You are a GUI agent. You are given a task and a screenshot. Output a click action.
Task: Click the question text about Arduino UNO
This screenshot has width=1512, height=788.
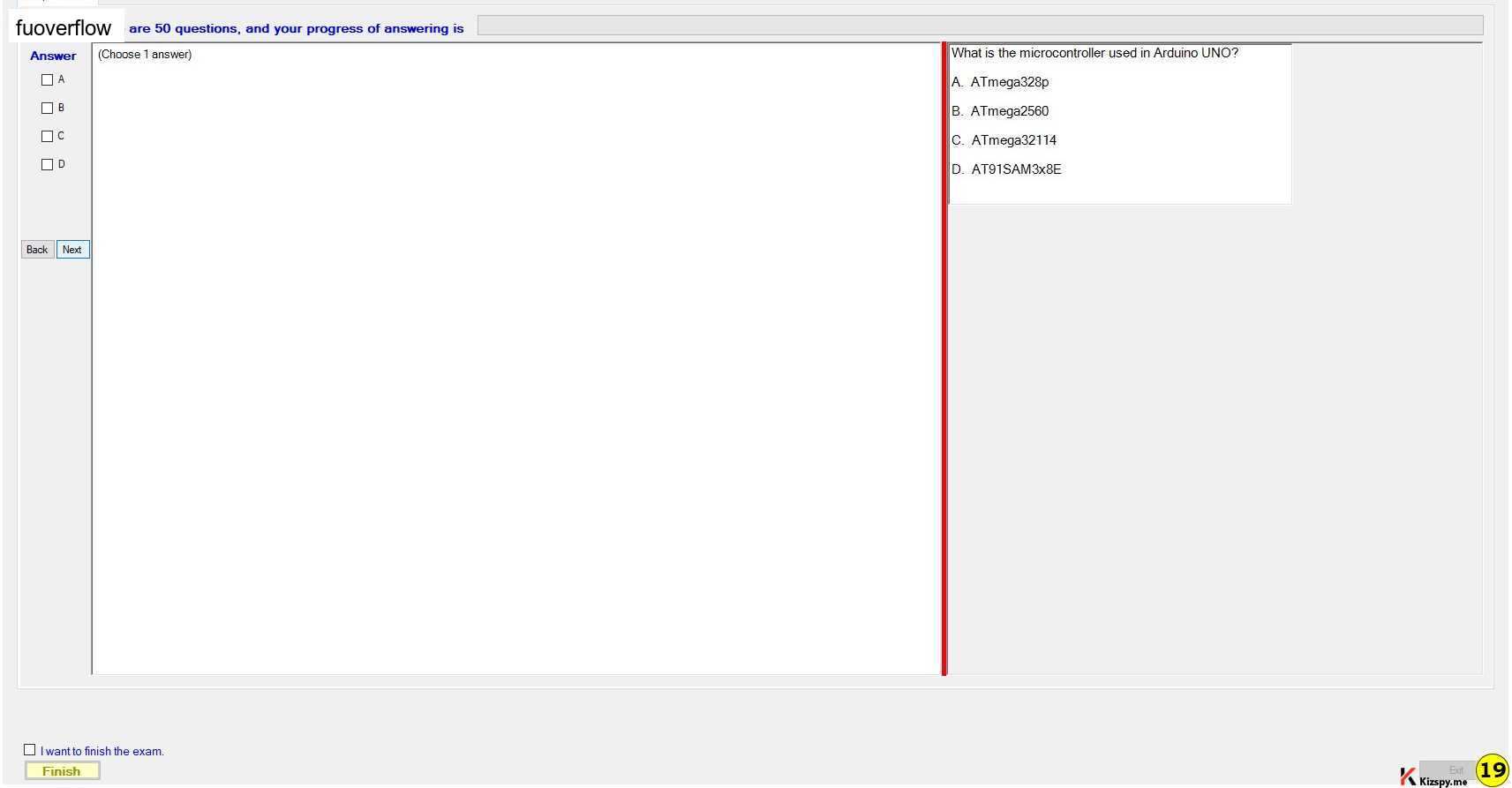point(1095,53)
